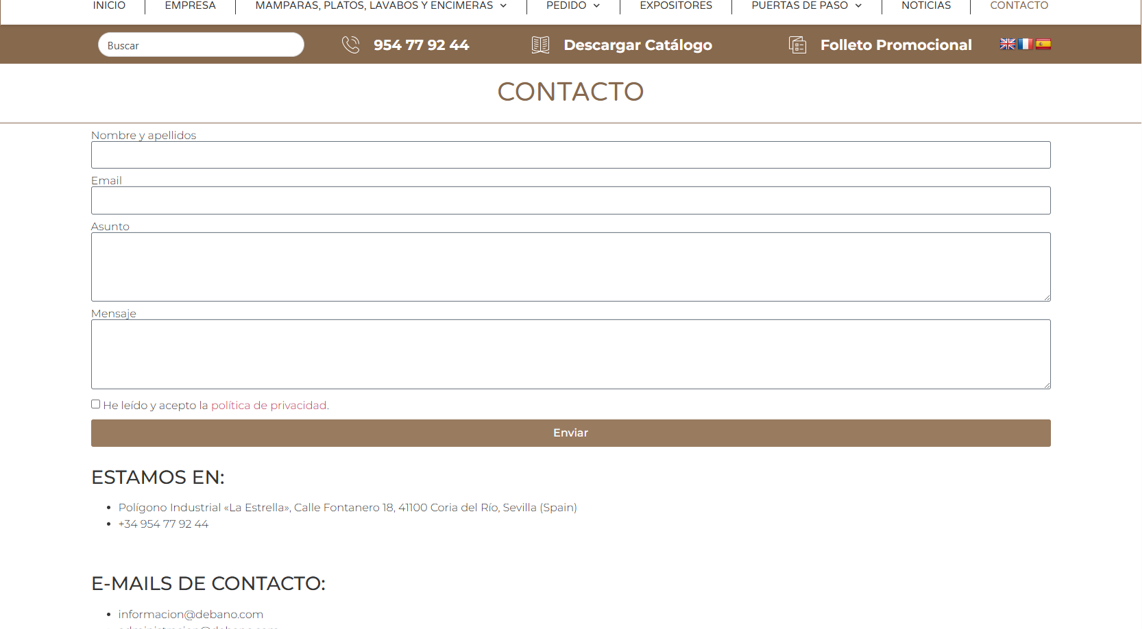Tick the privacy policy acceptance checkbox
This screenshot has width=1142, height=629.
[96, 404]
